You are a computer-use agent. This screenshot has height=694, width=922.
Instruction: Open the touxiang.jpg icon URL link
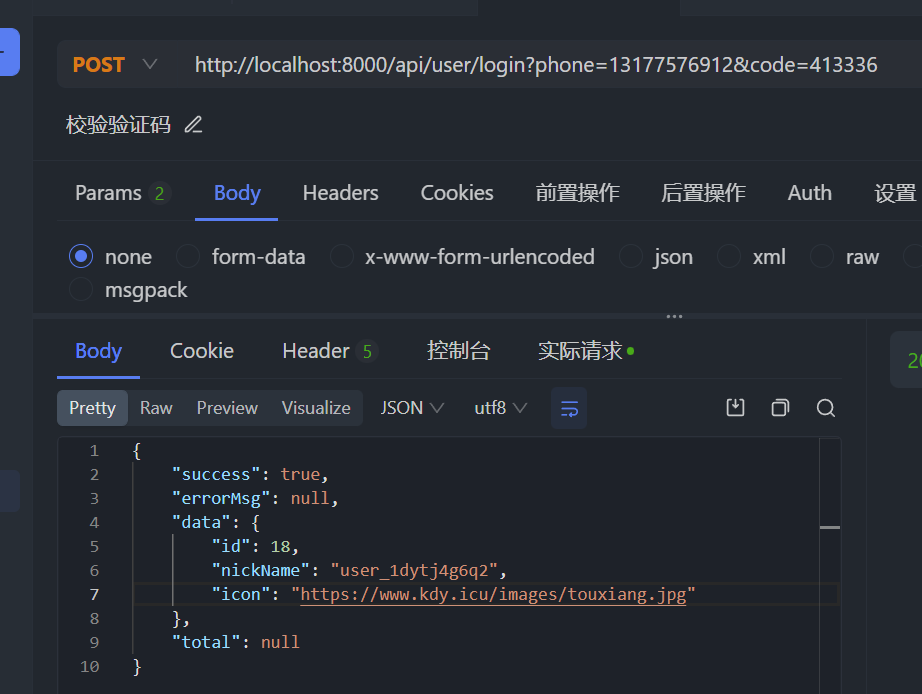pyautogui.click(x=493, y=595)
